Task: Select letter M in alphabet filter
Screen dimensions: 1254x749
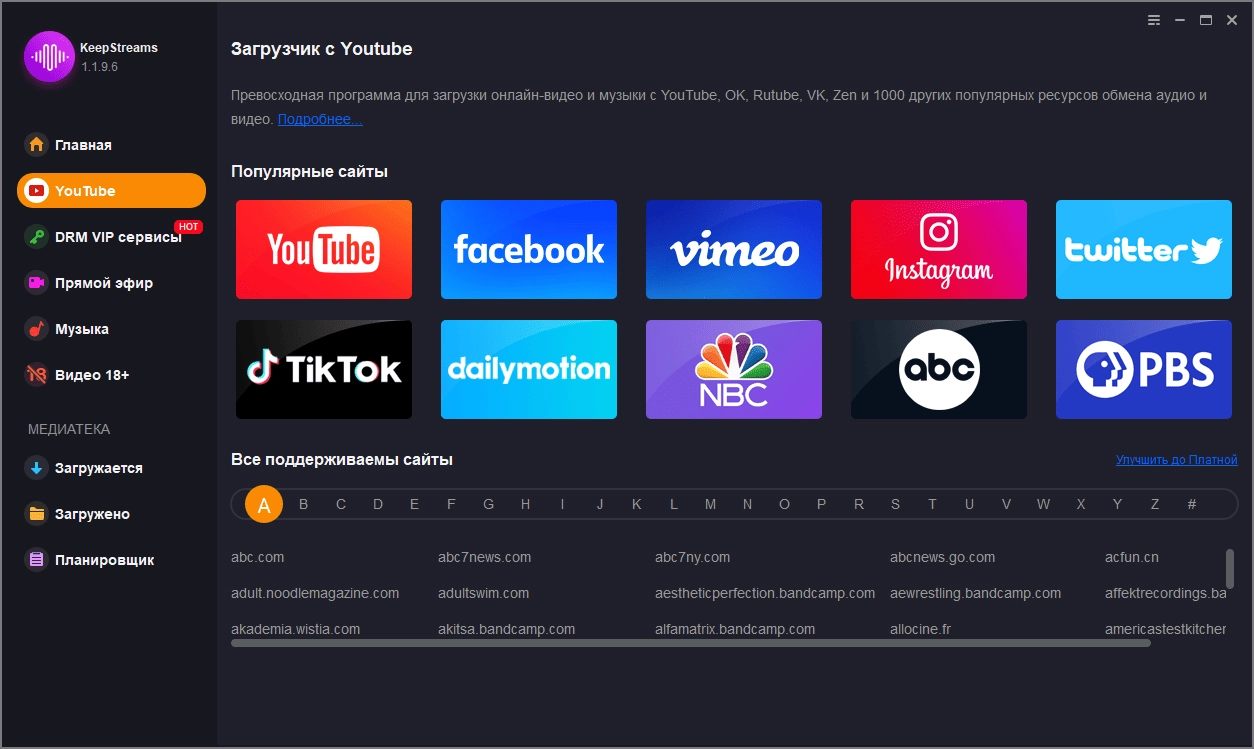Action: (x=710, y=505)
